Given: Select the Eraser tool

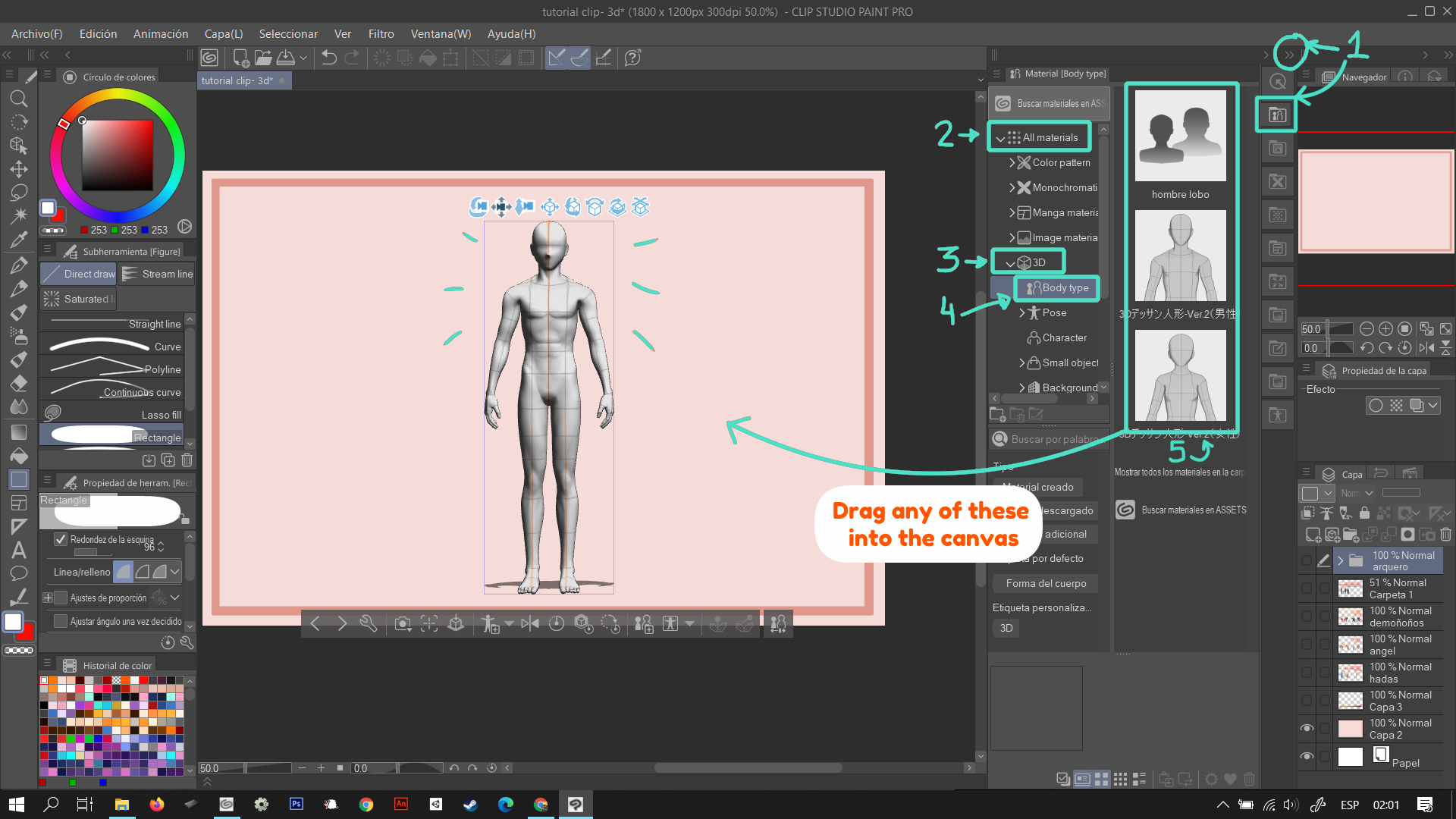Looking at the screenshot, I should (19, 383).
